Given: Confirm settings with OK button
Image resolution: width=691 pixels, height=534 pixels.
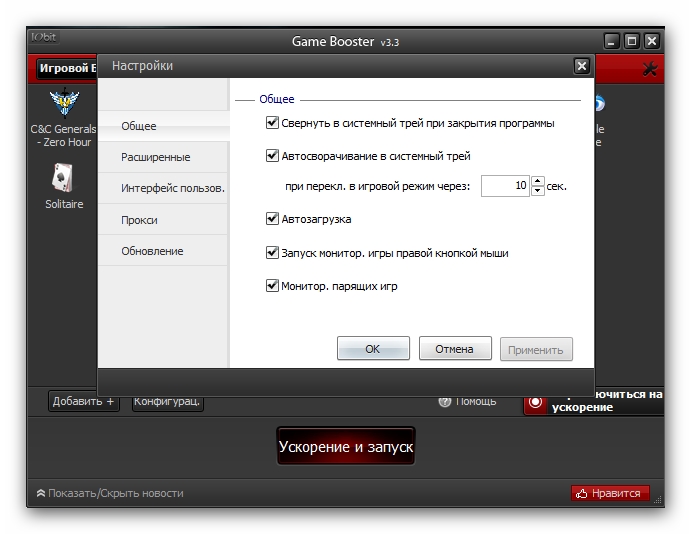Looking at the screenshot, I should click(x=373, y=349).
